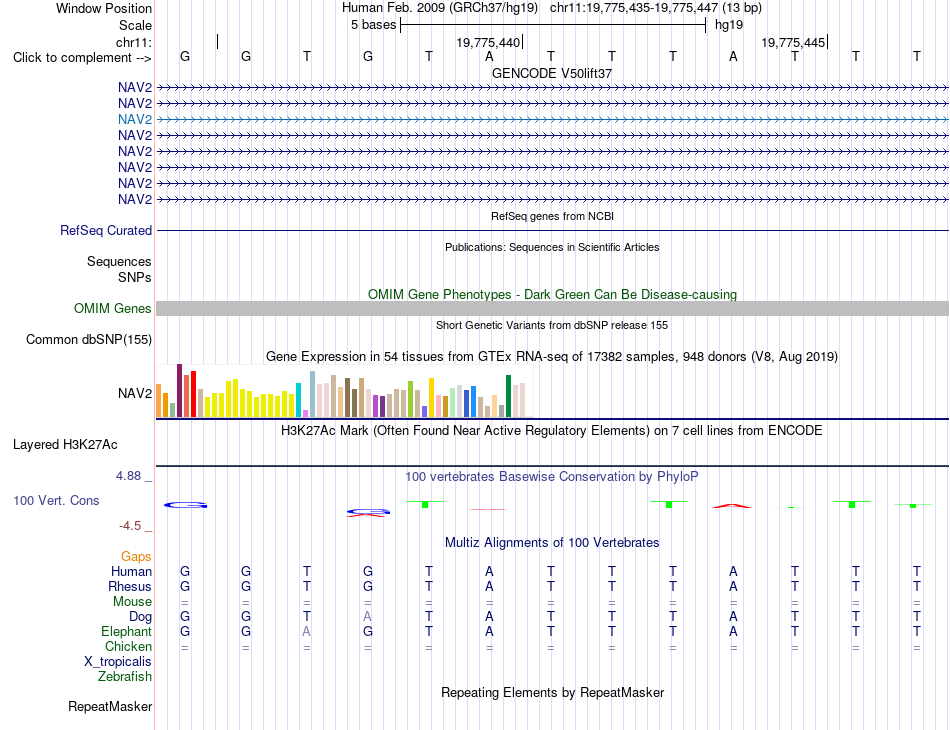
Task: Click the red A-shaped PhyloP conservation glyph
Action: [732, 506]
